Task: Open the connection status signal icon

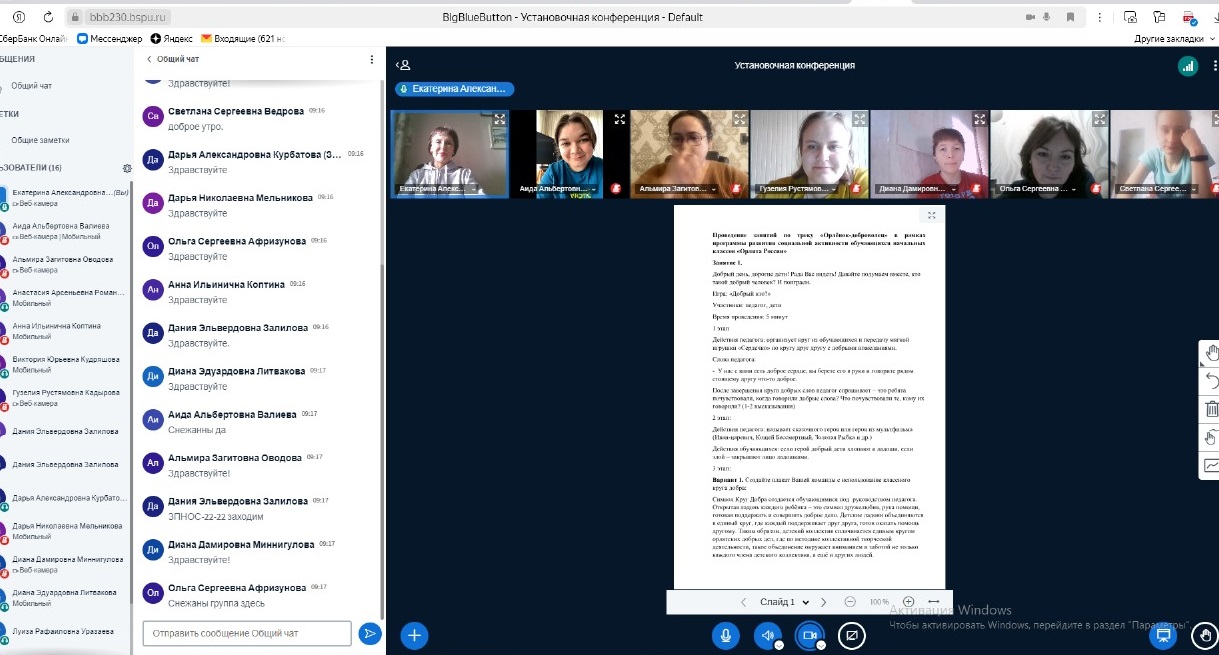Action: coord(1187,65)
